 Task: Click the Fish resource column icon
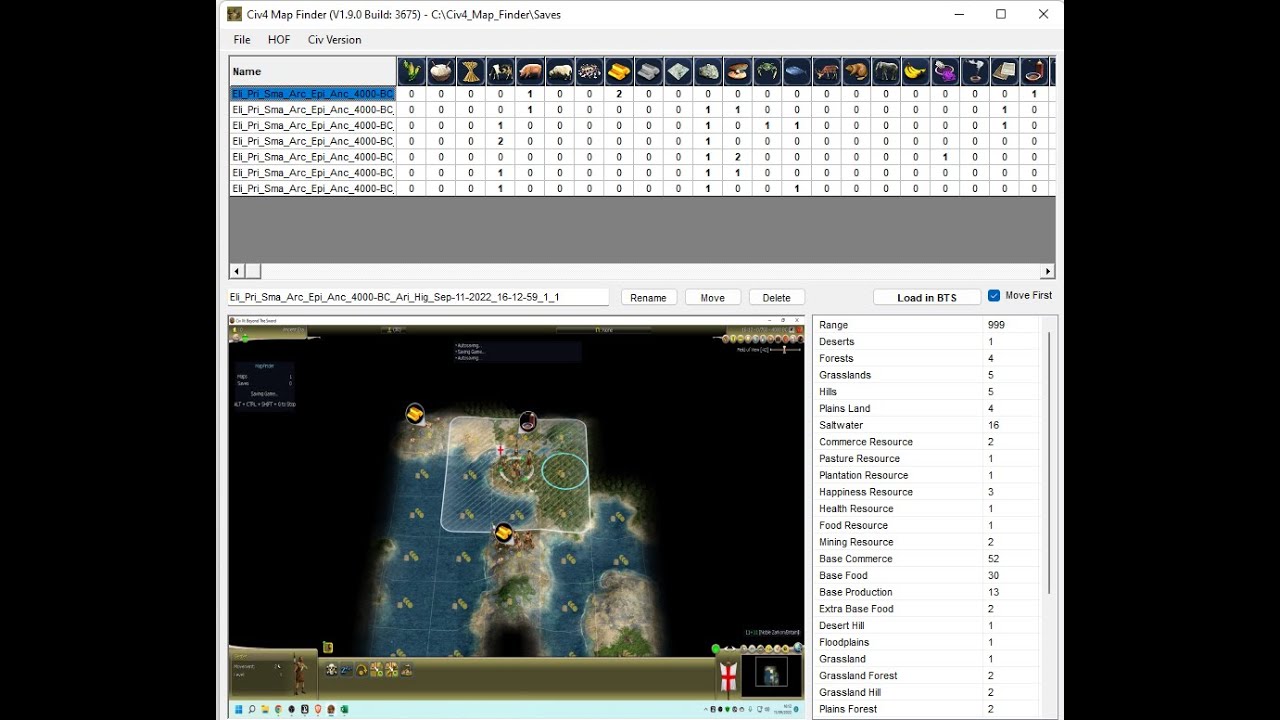[797, 71]
